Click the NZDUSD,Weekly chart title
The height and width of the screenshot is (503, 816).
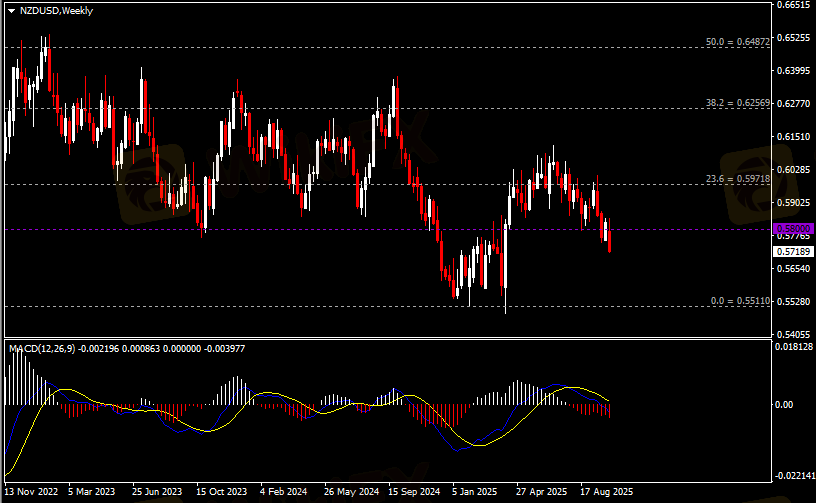click(52, 9)
